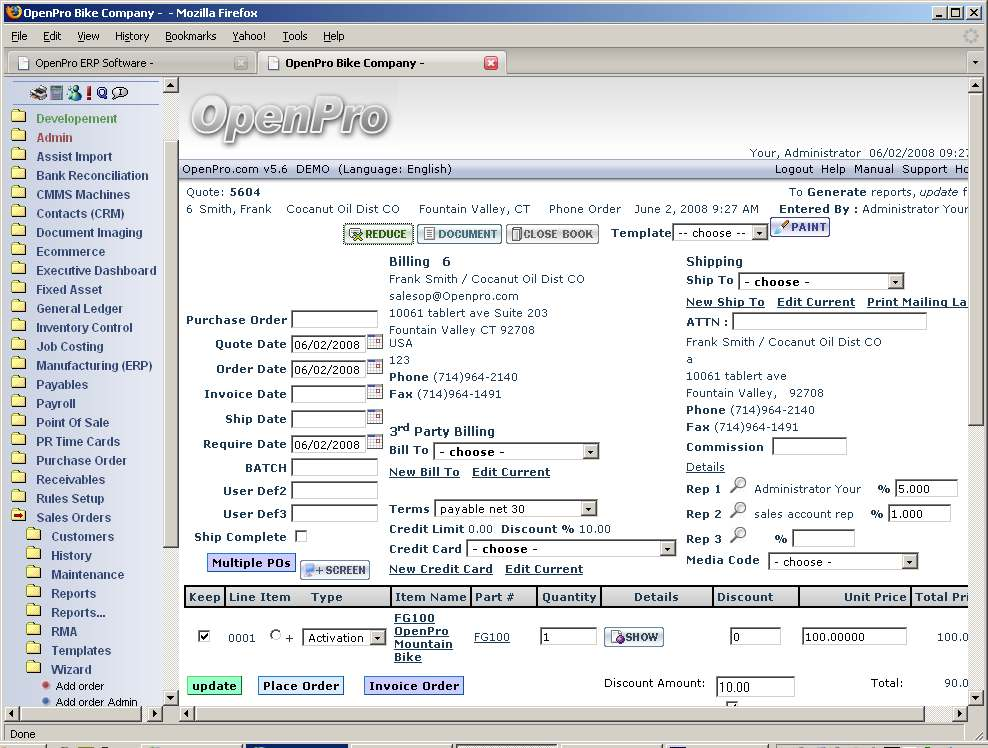988x748 pixels.
Task: Open the Quote Date calendar picker
Action: 374,343
